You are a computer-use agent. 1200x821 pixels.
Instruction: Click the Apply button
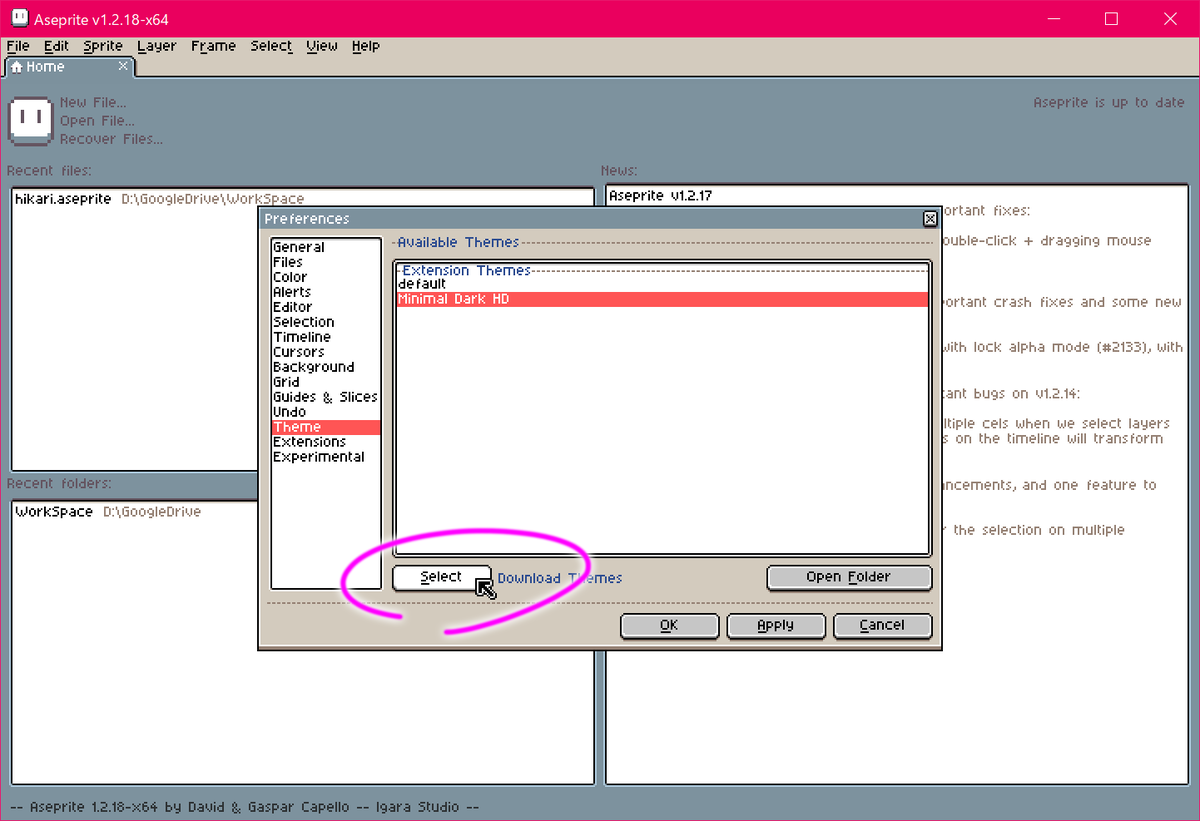click(x=776, y=625)
